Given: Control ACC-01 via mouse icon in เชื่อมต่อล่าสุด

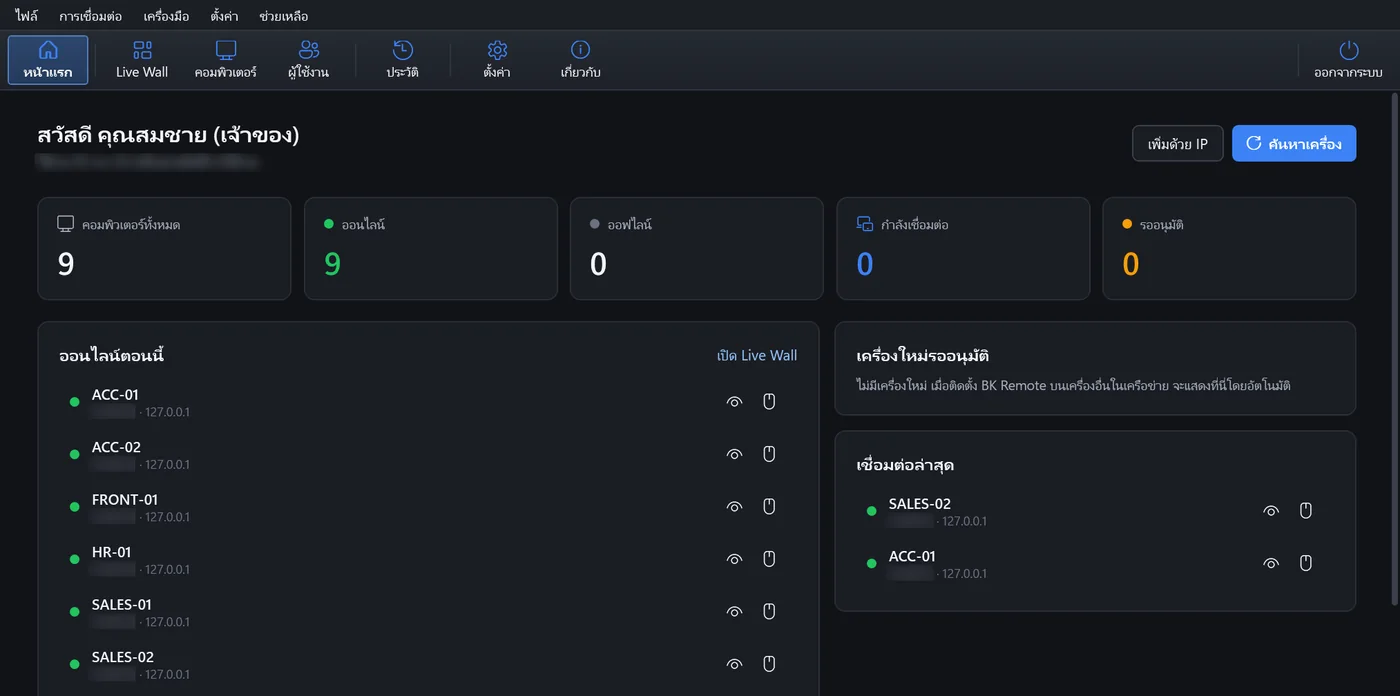Looking at the screenshot, I should (x=1305, y=563).
